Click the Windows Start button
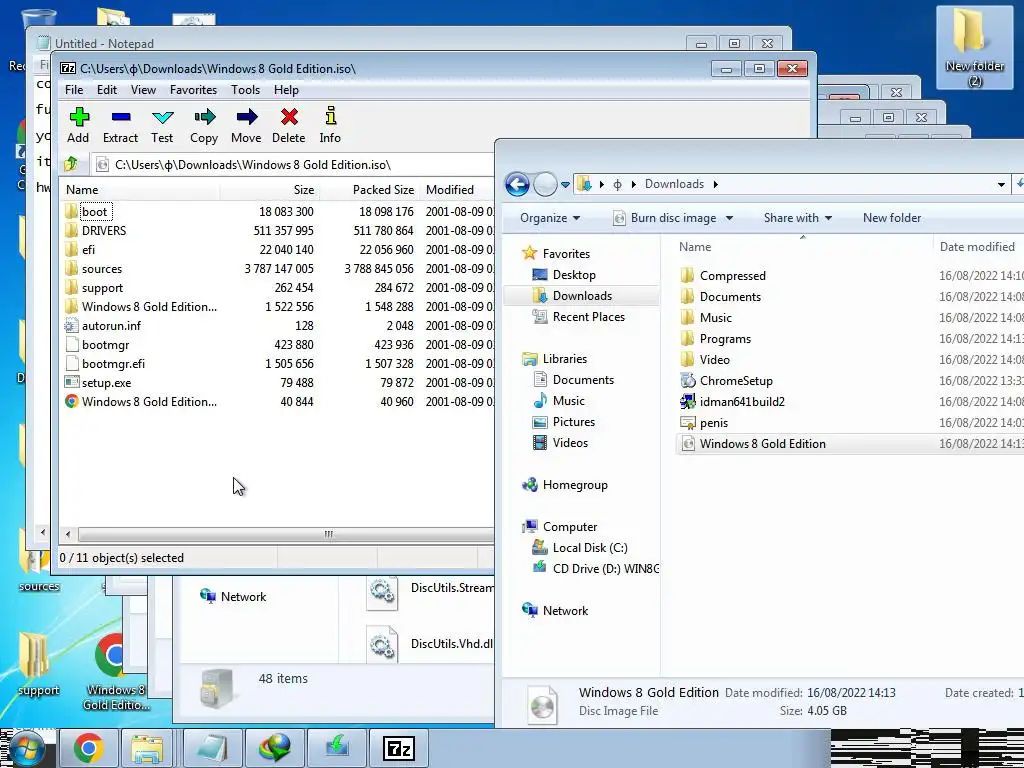 click(x=26, y=748)
